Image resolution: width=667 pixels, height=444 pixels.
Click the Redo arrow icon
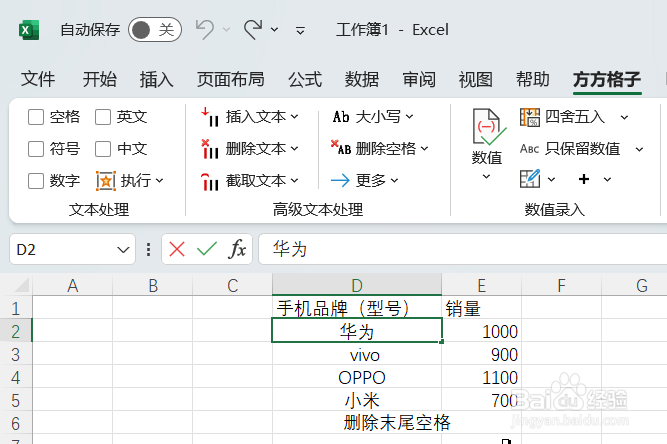pos(253,30)
